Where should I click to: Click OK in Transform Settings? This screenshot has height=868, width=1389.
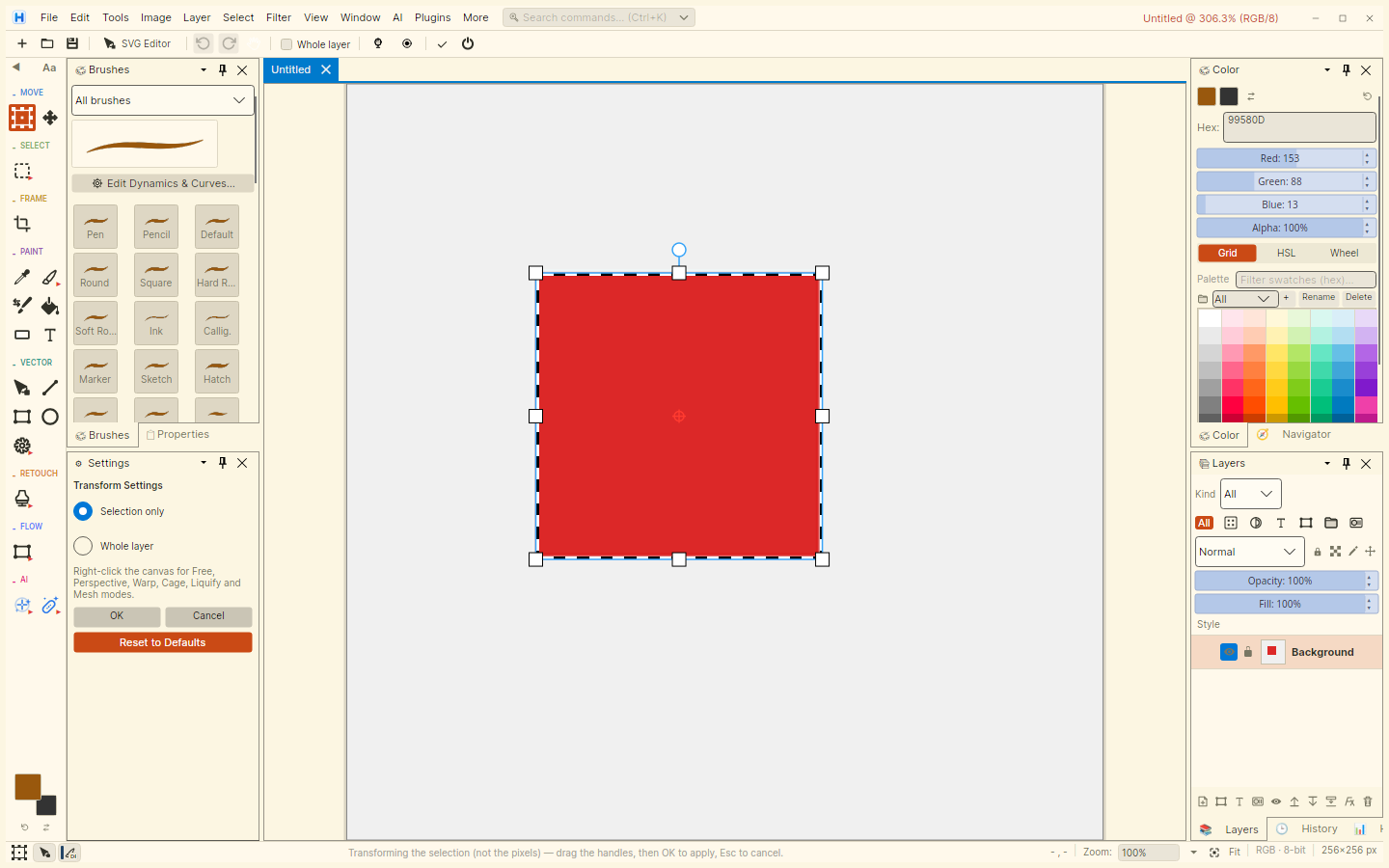coord(117,616)
